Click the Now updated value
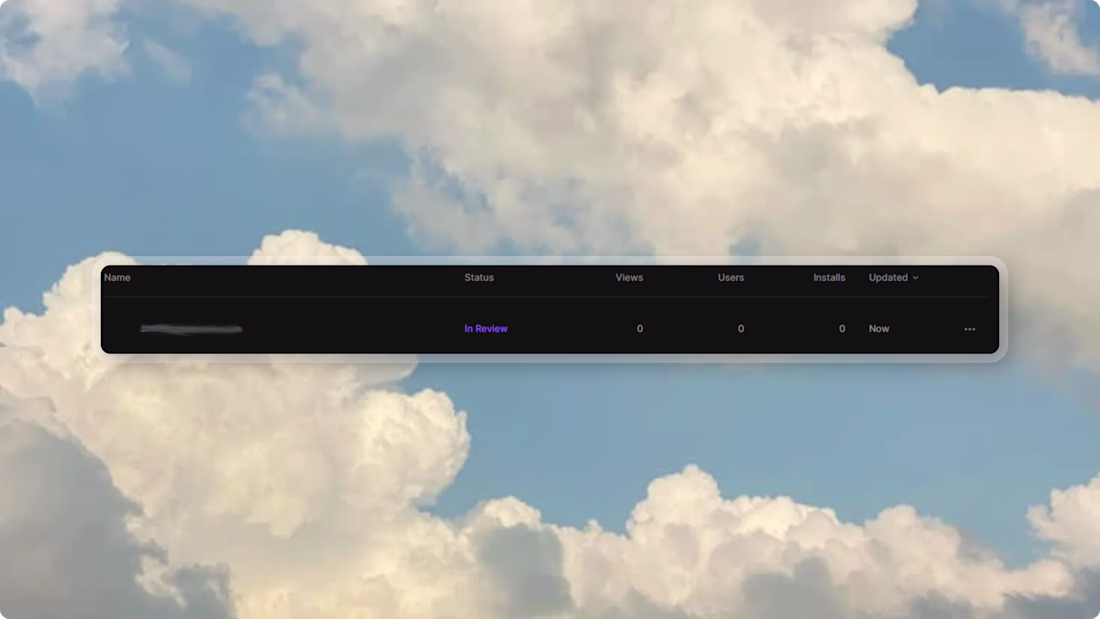 pos(879,328)
